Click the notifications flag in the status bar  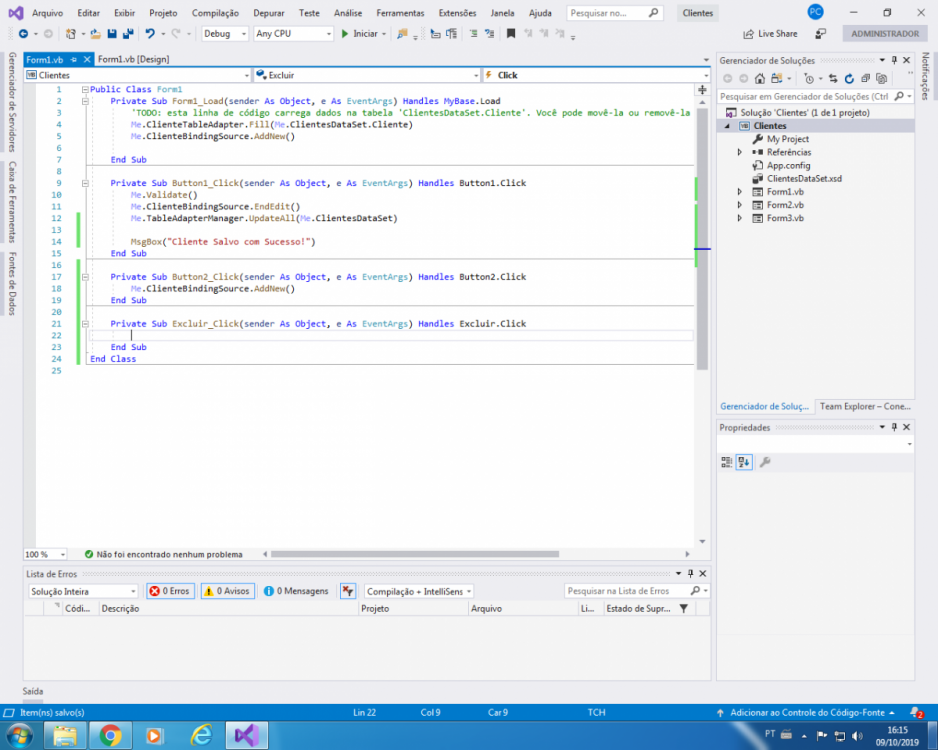coord(916,712)
